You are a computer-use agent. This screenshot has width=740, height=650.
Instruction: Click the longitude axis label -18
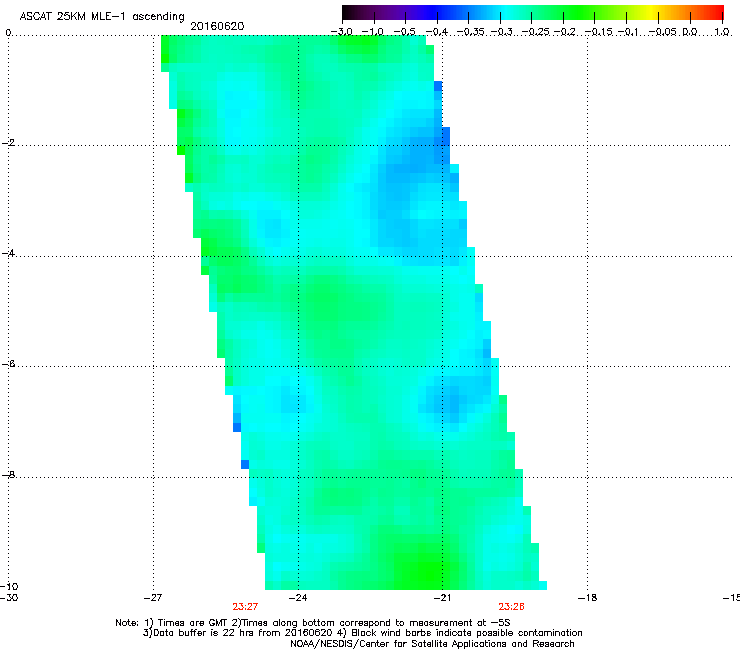point(587,597)
